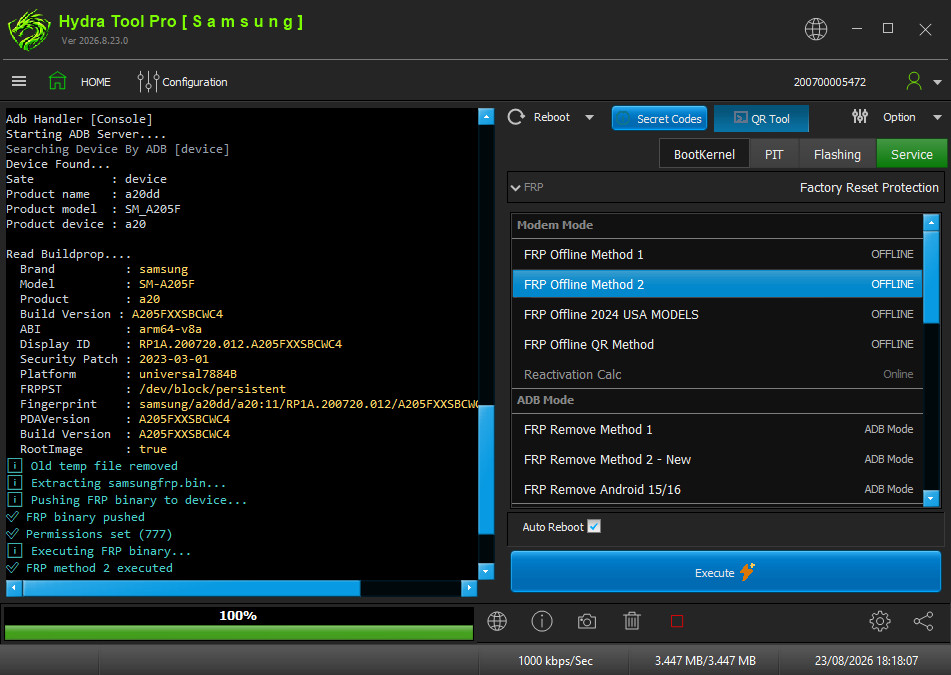Click console scroll left arrow

(14, 588)
